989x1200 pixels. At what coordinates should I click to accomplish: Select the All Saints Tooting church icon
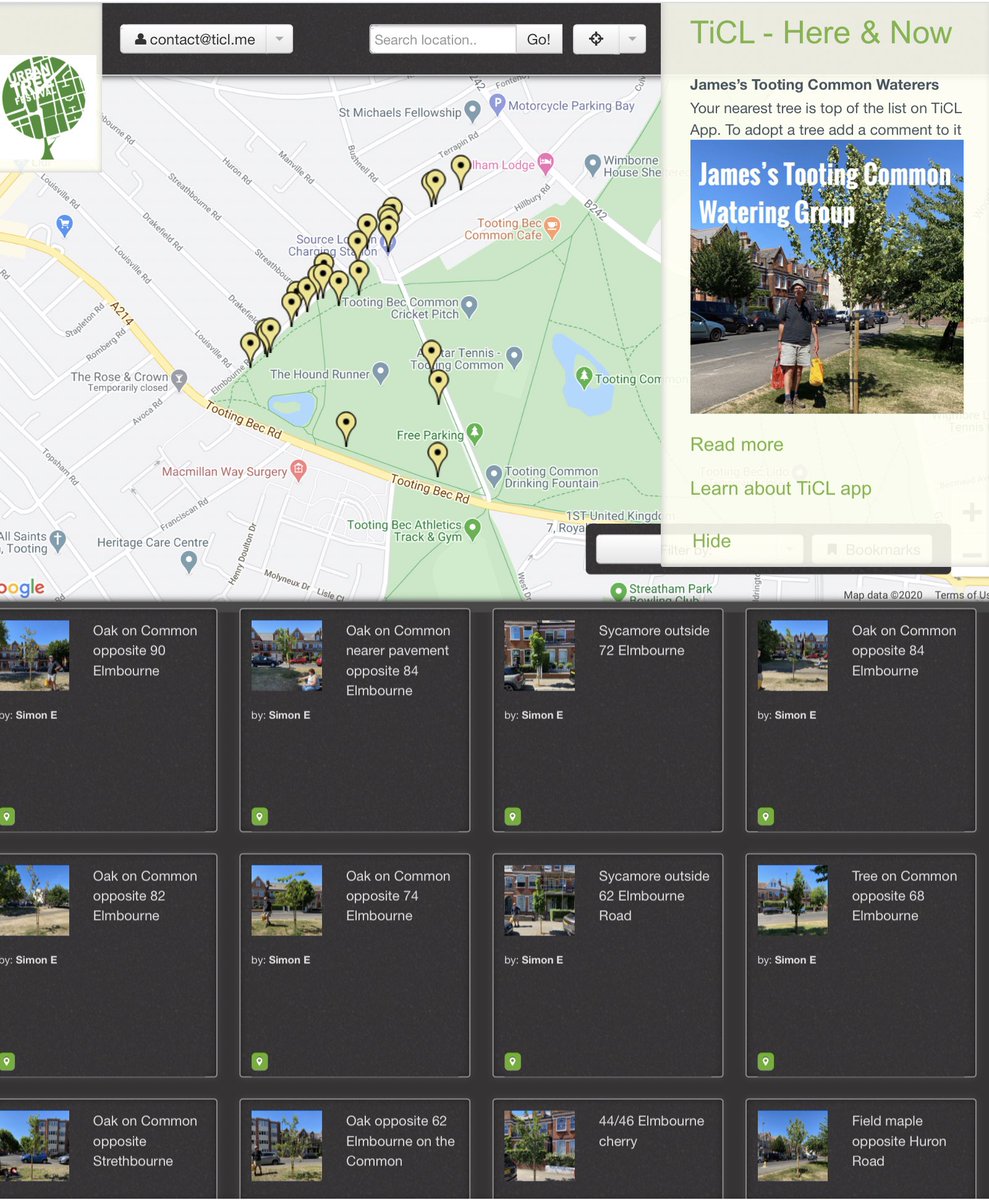(58, 540)
